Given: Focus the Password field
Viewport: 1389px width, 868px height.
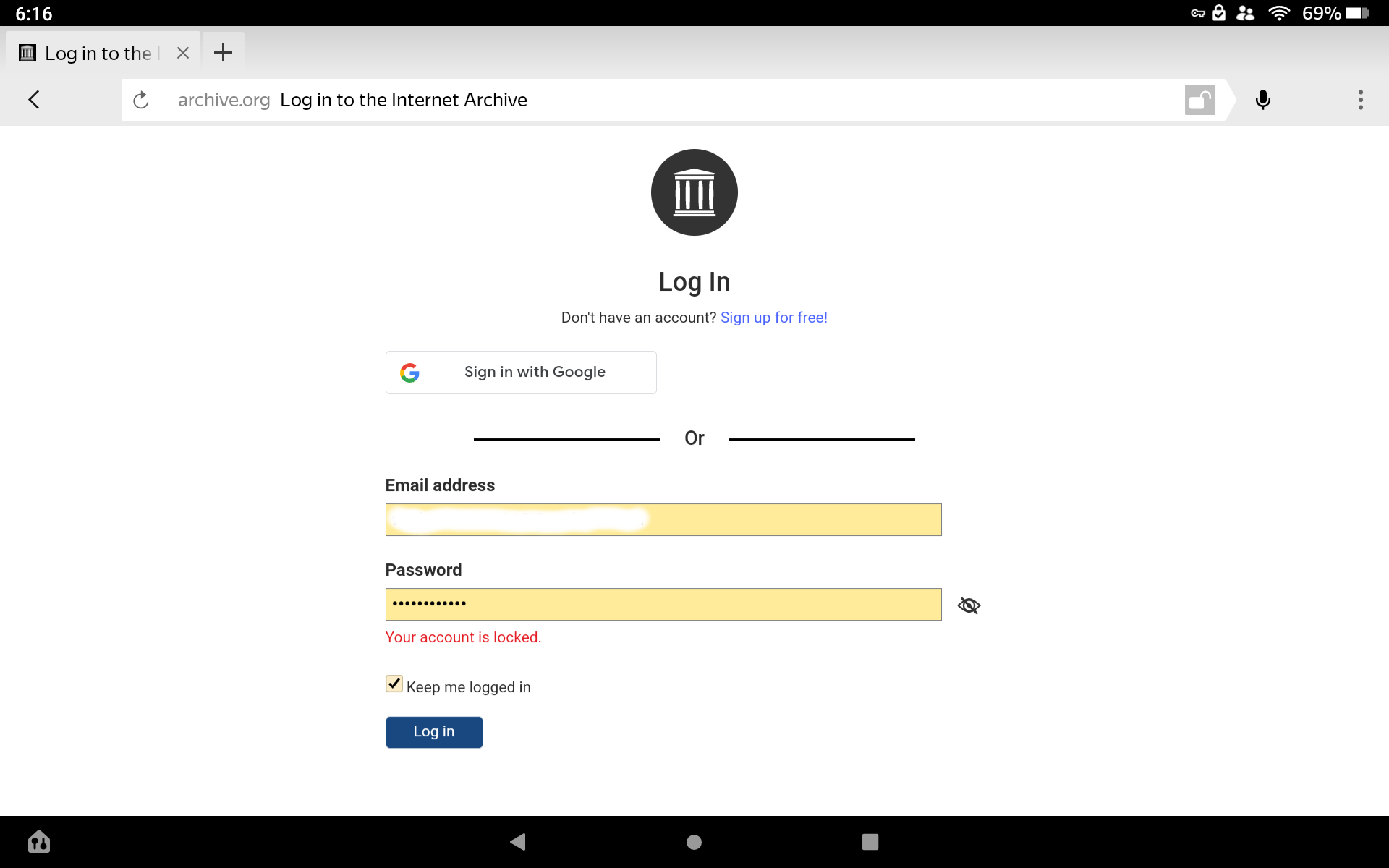Looking at the screenshot, I should click(x=663, y=604).
